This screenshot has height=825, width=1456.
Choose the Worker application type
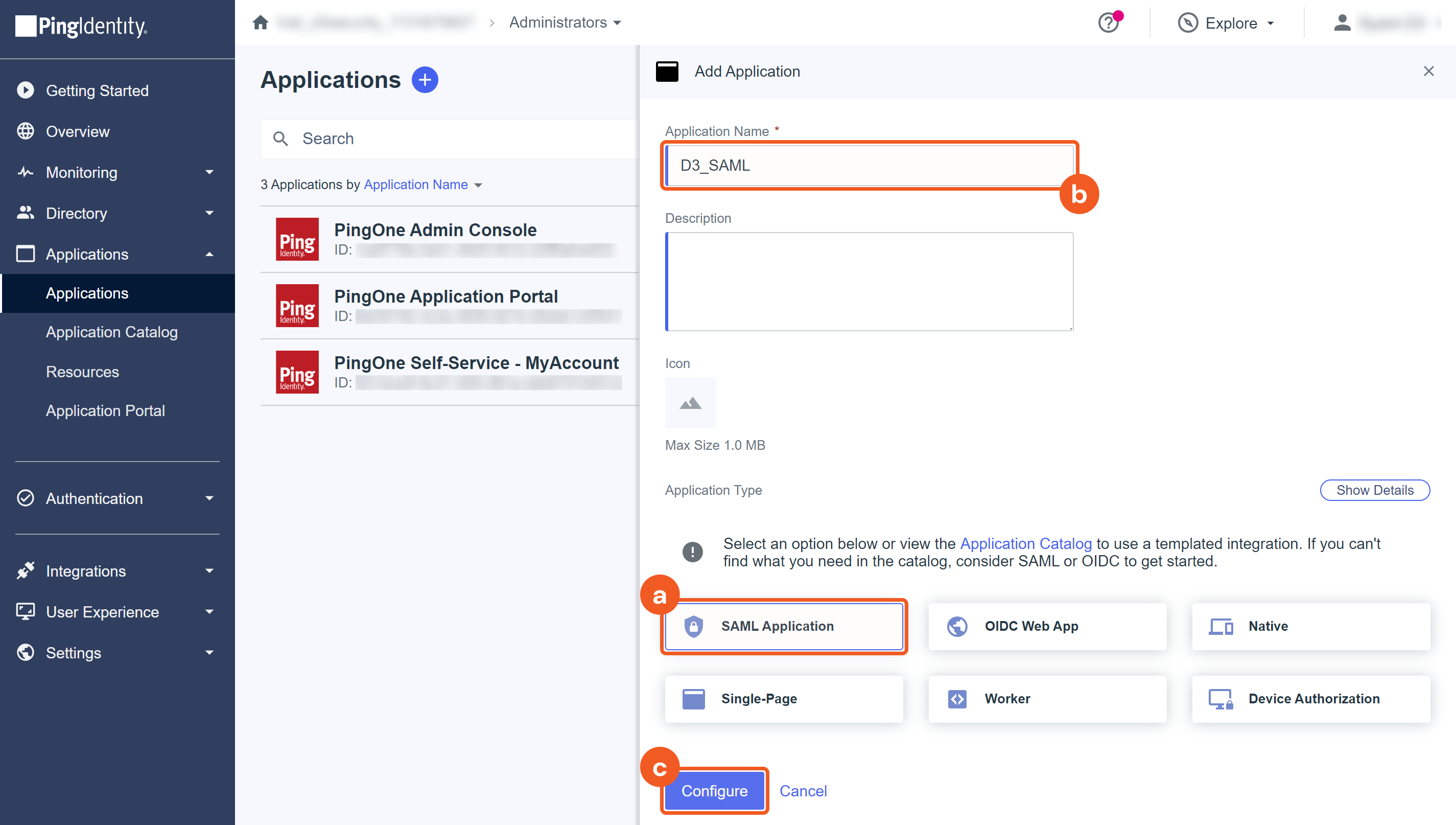point(1047,699)
